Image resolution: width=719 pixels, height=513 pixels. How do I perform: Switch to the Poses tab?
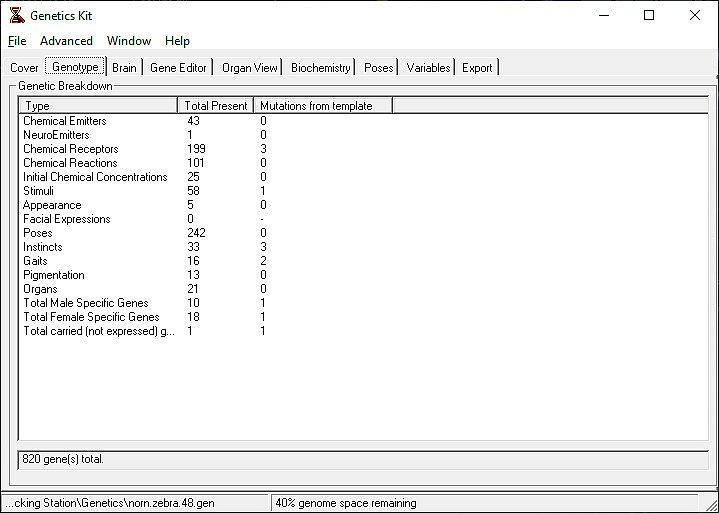[x=379, y=68]
